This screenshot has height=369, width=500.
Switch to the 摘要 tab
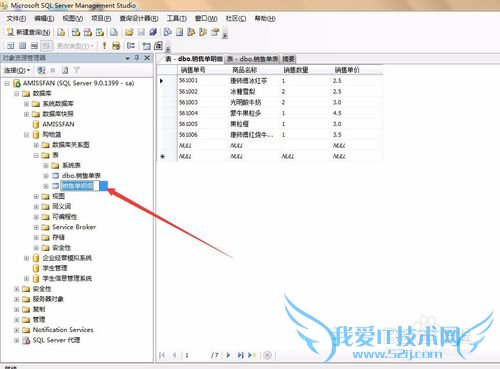coord(288,59)
